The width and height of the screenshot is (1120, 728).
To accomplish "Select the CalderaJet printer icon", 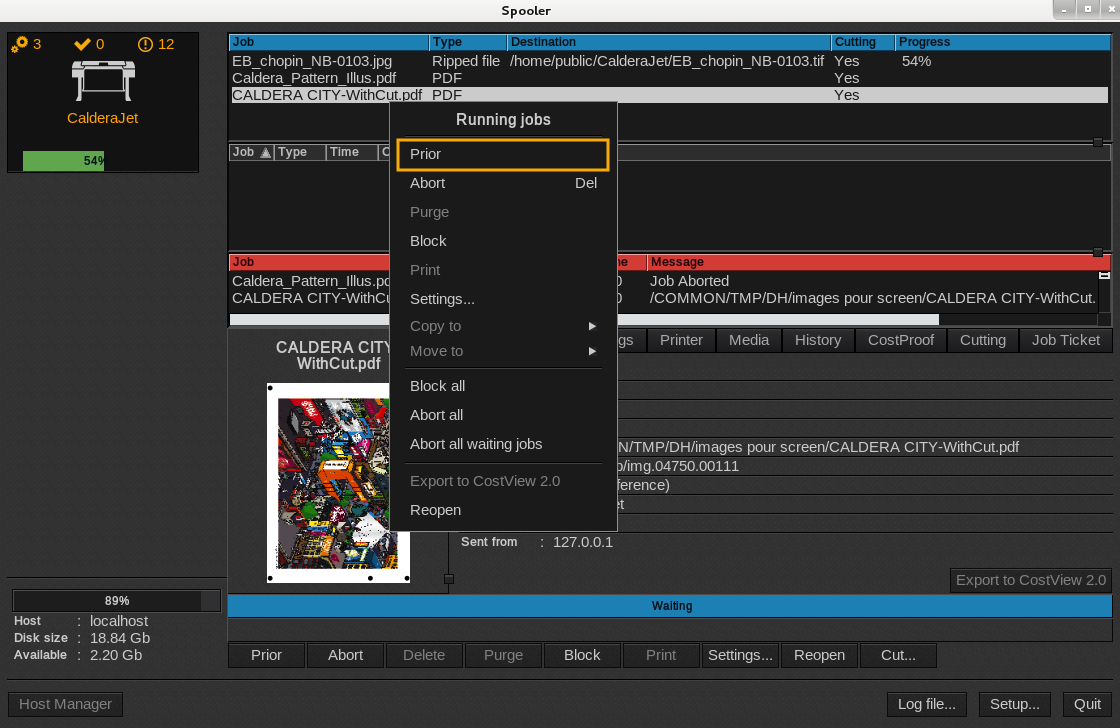I will click(102, 81).
